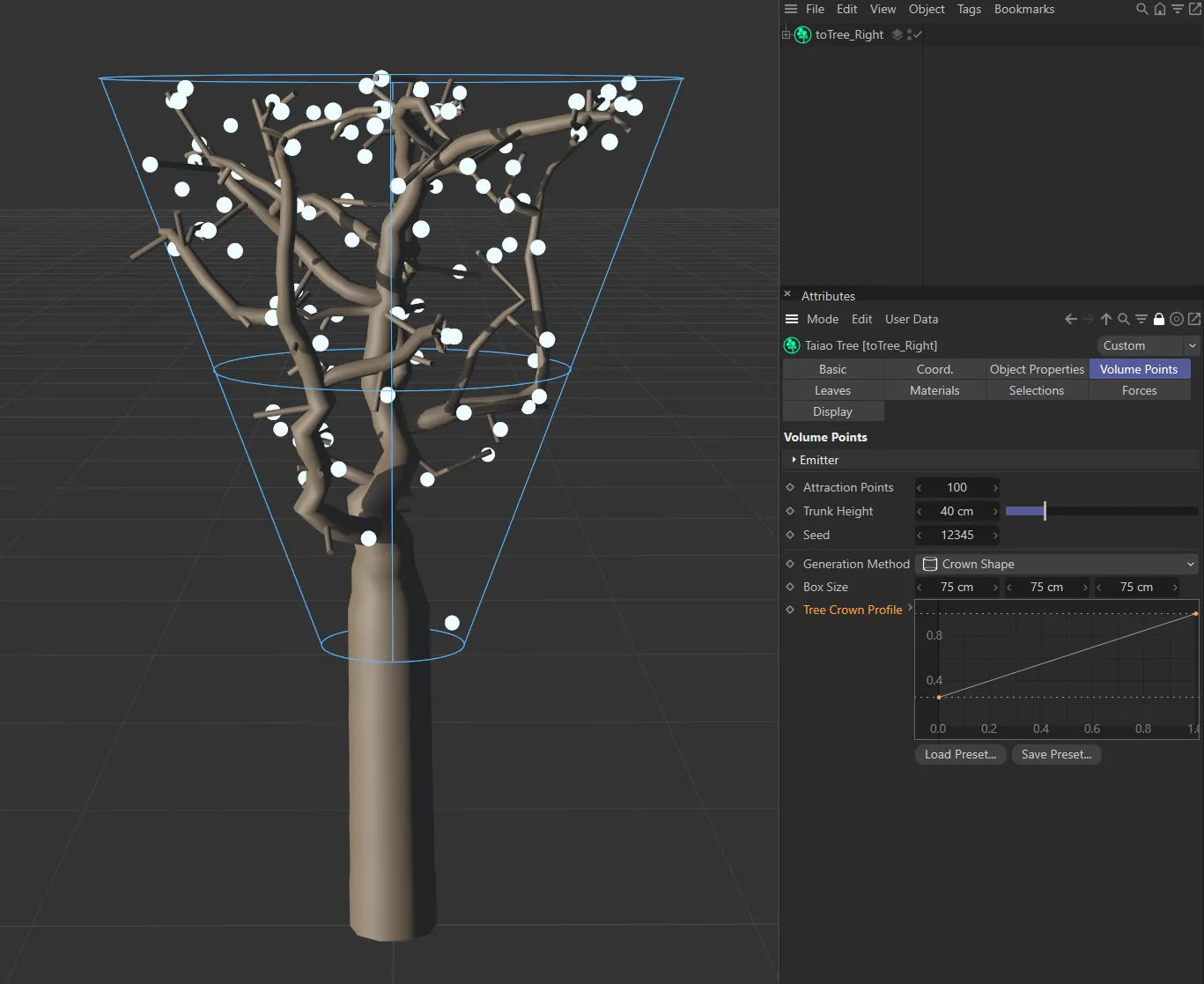This screenshot has width=1204, height=984.
Task: Click the Save Preset button
Action: (x=1056, y=754)
